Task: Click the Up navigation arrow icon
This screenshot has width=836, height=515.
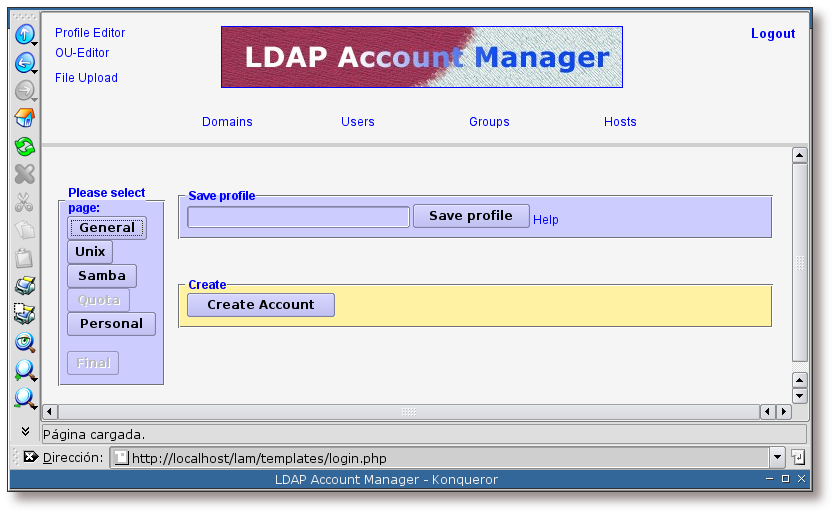Action: click(25, 34)
